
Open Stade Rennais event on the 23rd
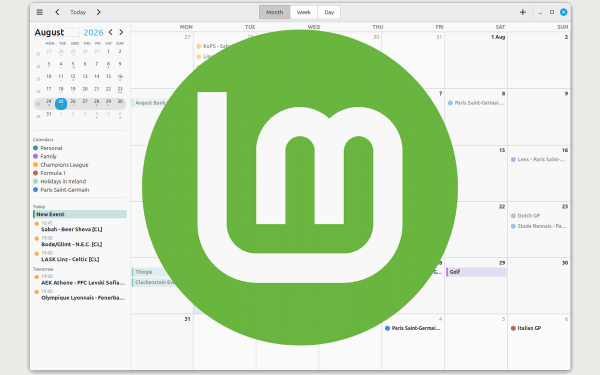(538, 226)
